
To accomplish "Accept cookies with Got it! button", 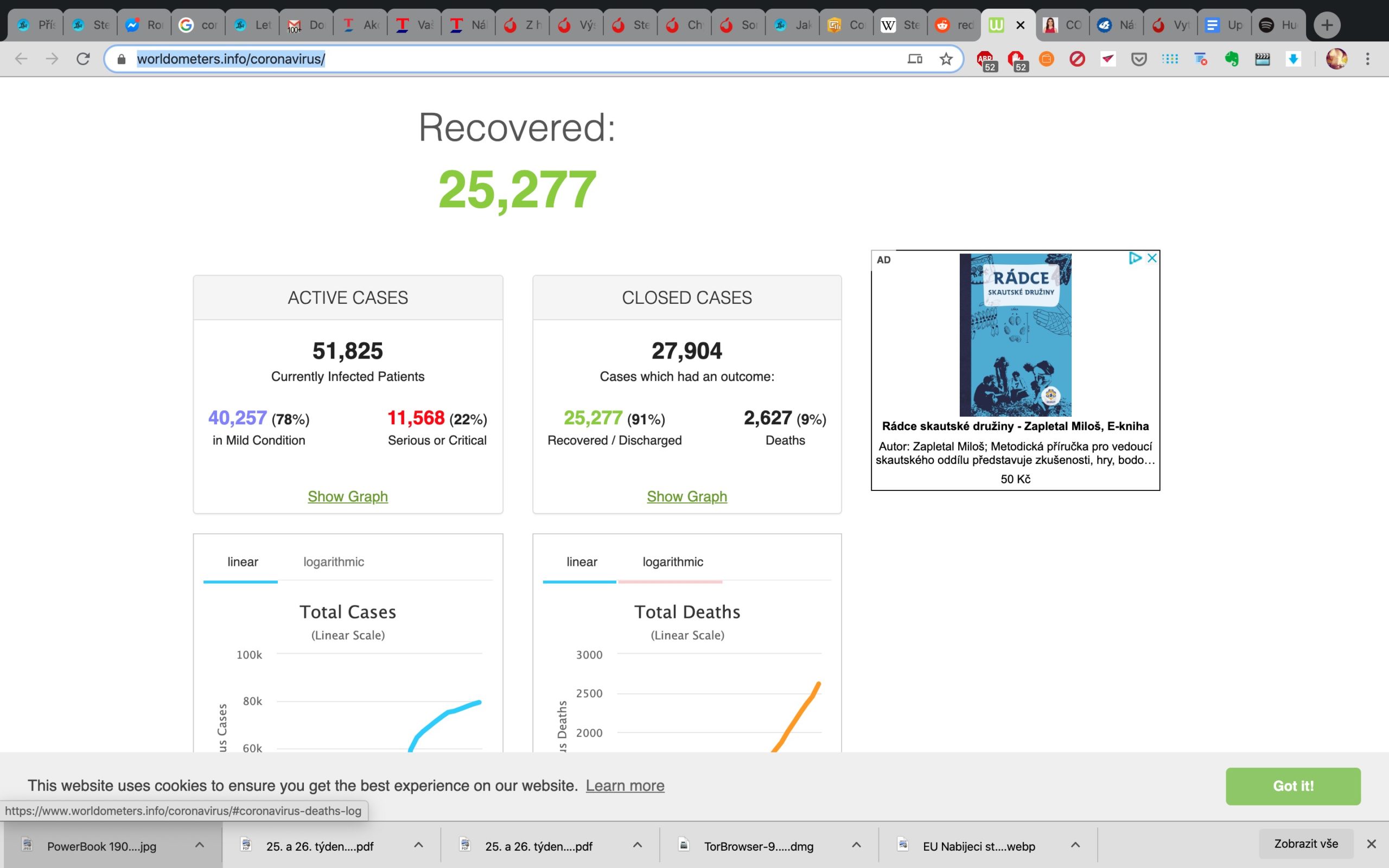I will click(x=1293, y=786).
